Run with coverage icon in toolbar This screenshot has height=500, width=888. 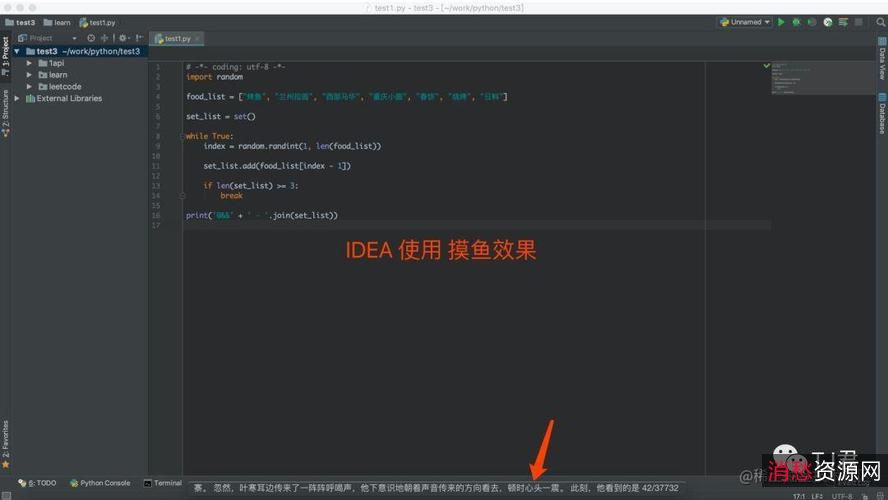click(x=812, y=22)
